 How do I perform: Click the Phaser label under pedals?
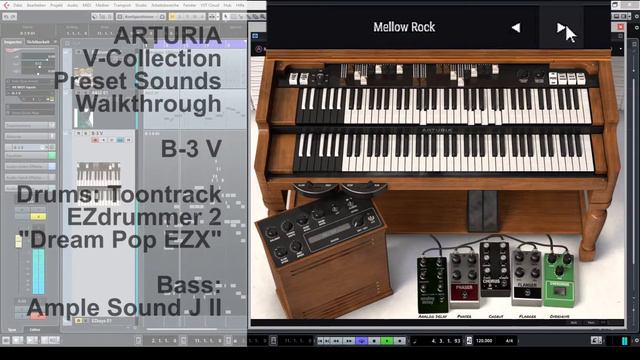[x=464, y=316]
